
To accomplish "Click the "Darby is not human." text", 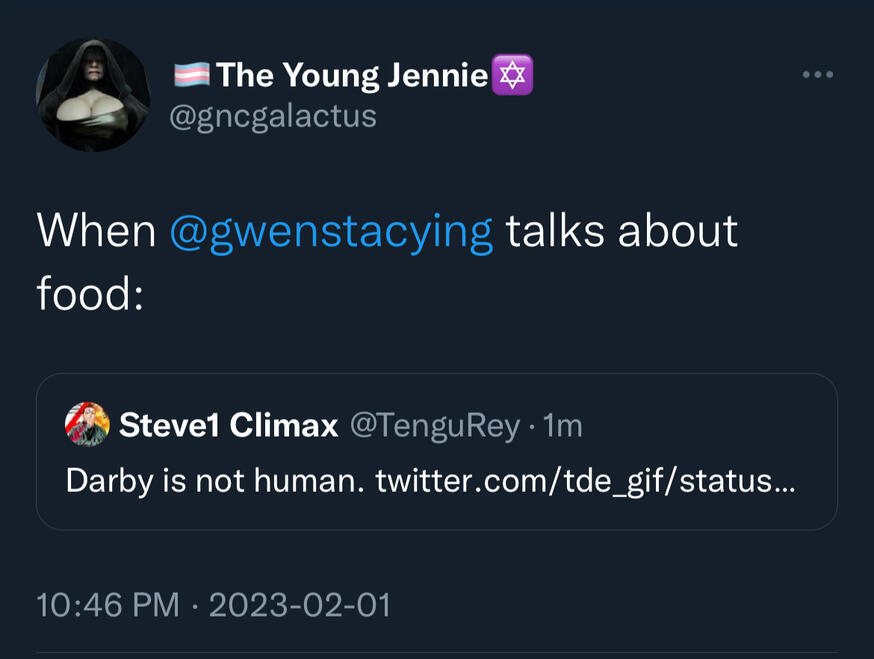I will [214, 481].
